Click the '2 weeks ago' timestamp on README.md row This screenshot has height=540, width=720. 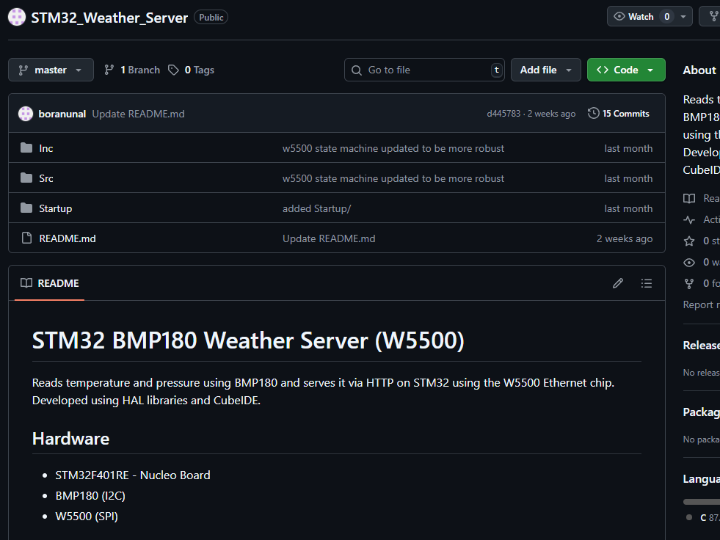[x=624, y=238]
